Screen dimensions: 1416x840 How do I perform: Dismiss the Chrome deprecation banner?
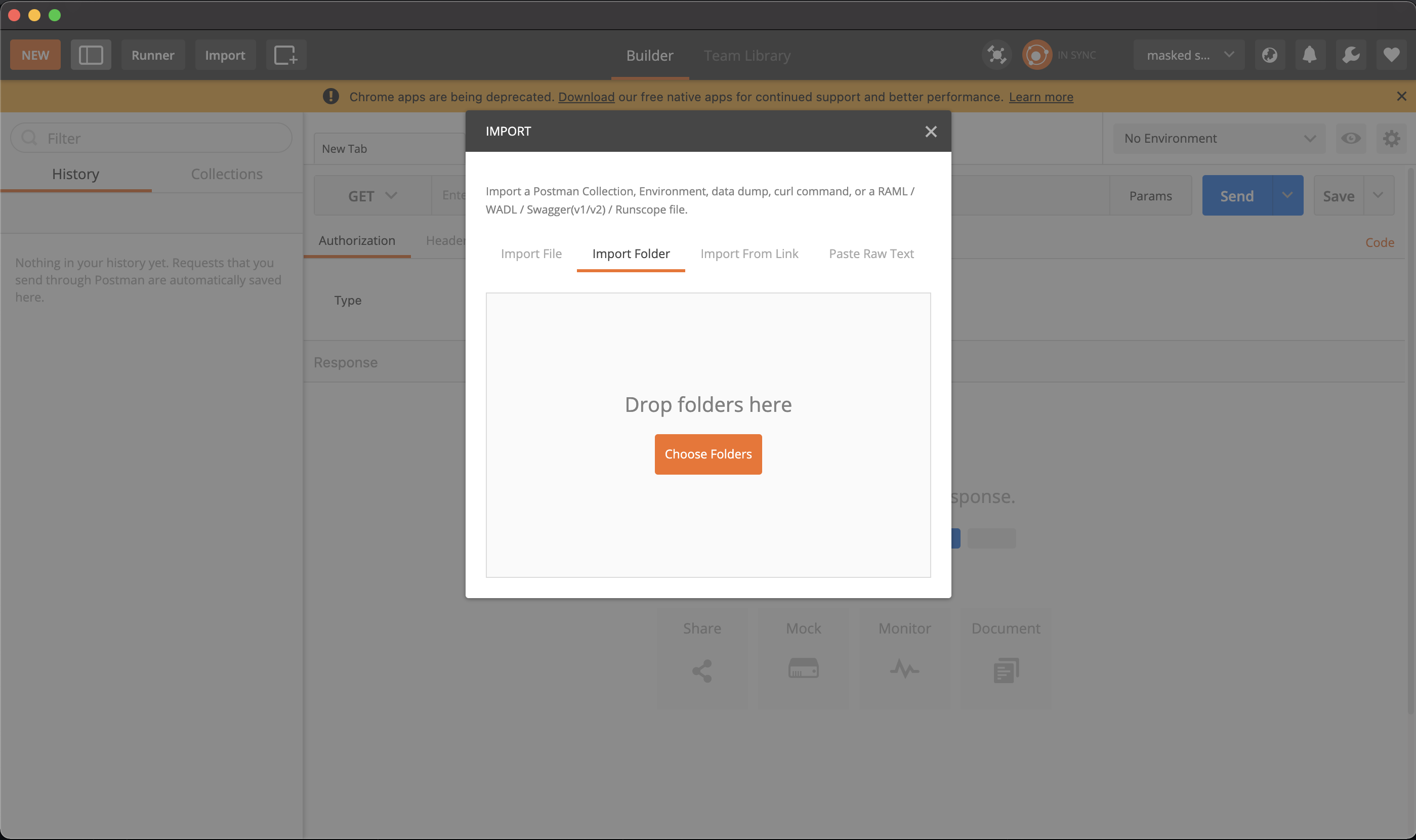(1401, 96)
